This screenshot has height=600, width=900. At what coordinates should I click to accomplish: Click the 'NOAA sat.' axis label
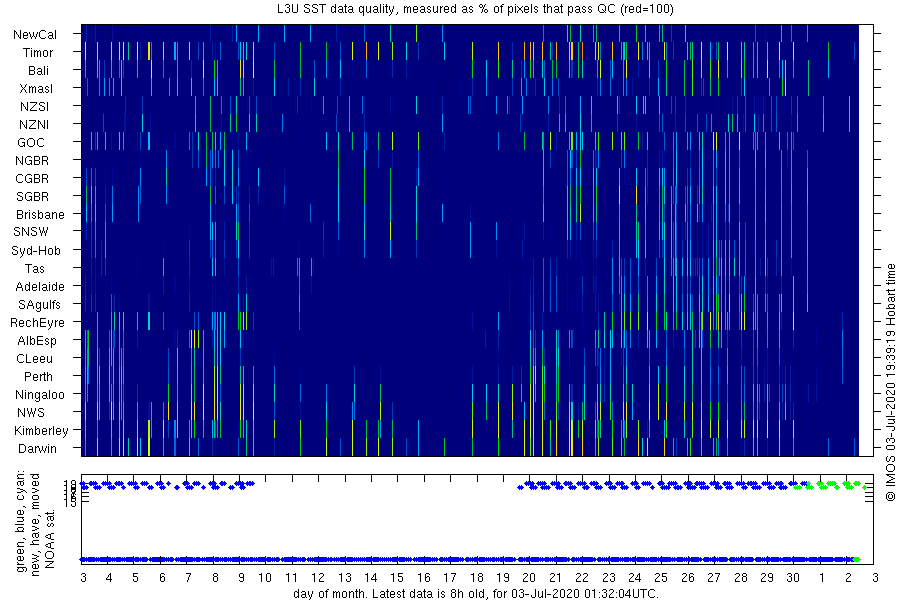[50, 539]
